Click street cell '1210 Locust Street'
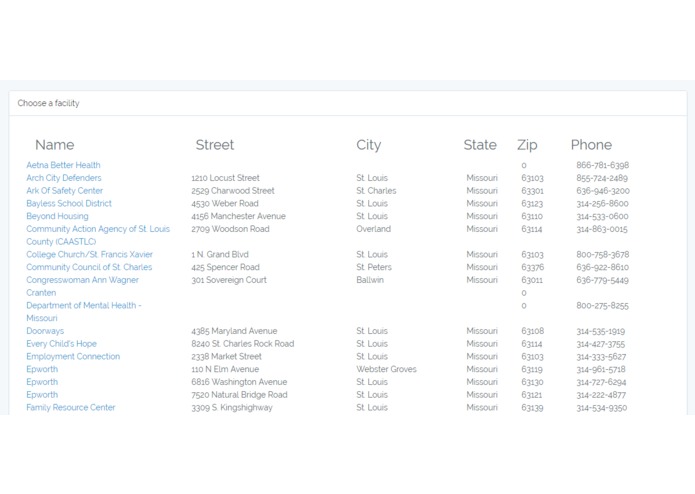Image resolution: width=695 pixels, height=494 pixels. (x=226, y=178)
